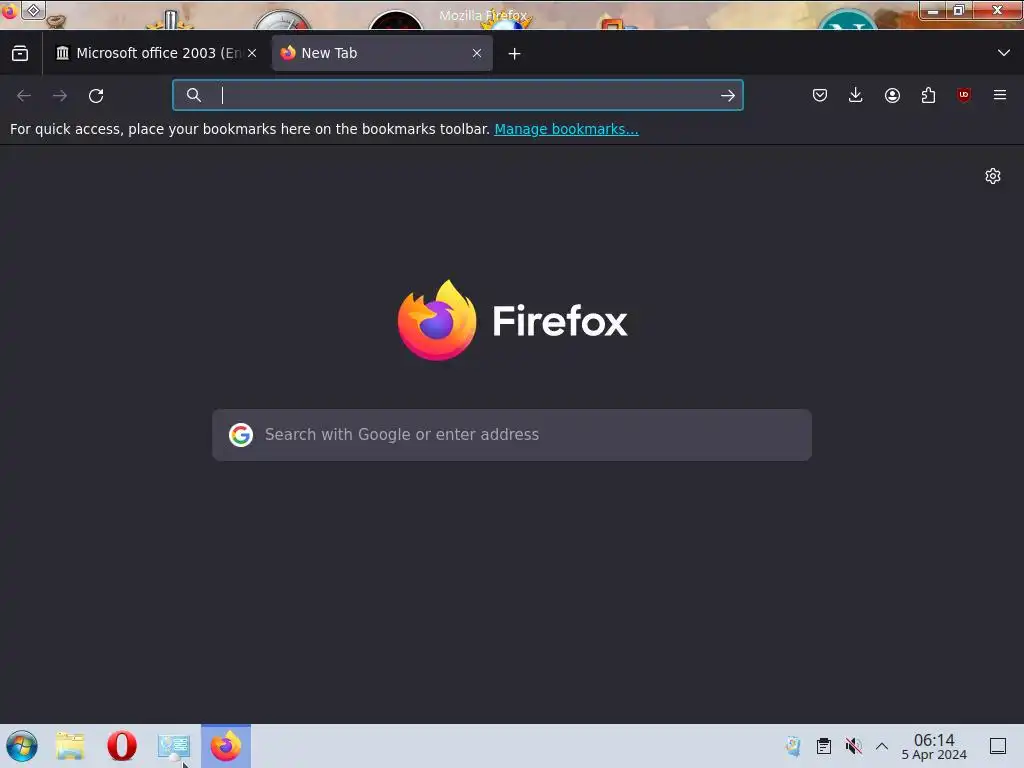
Task: Open the Extensions panel
Action: point(928,95)
